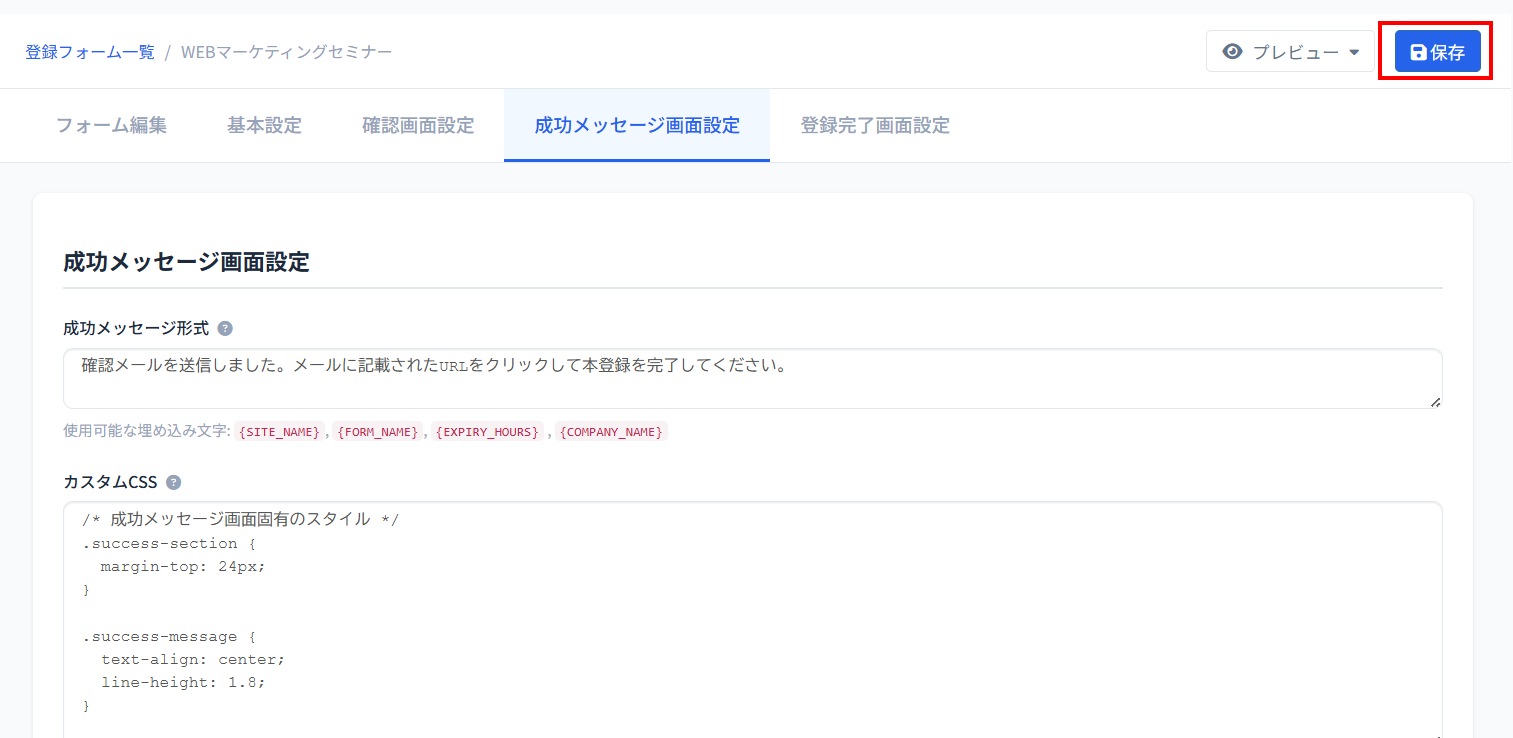1513x738 pixels.
Task: Click the eye icon beside プレビュー
Action: 1233,52
